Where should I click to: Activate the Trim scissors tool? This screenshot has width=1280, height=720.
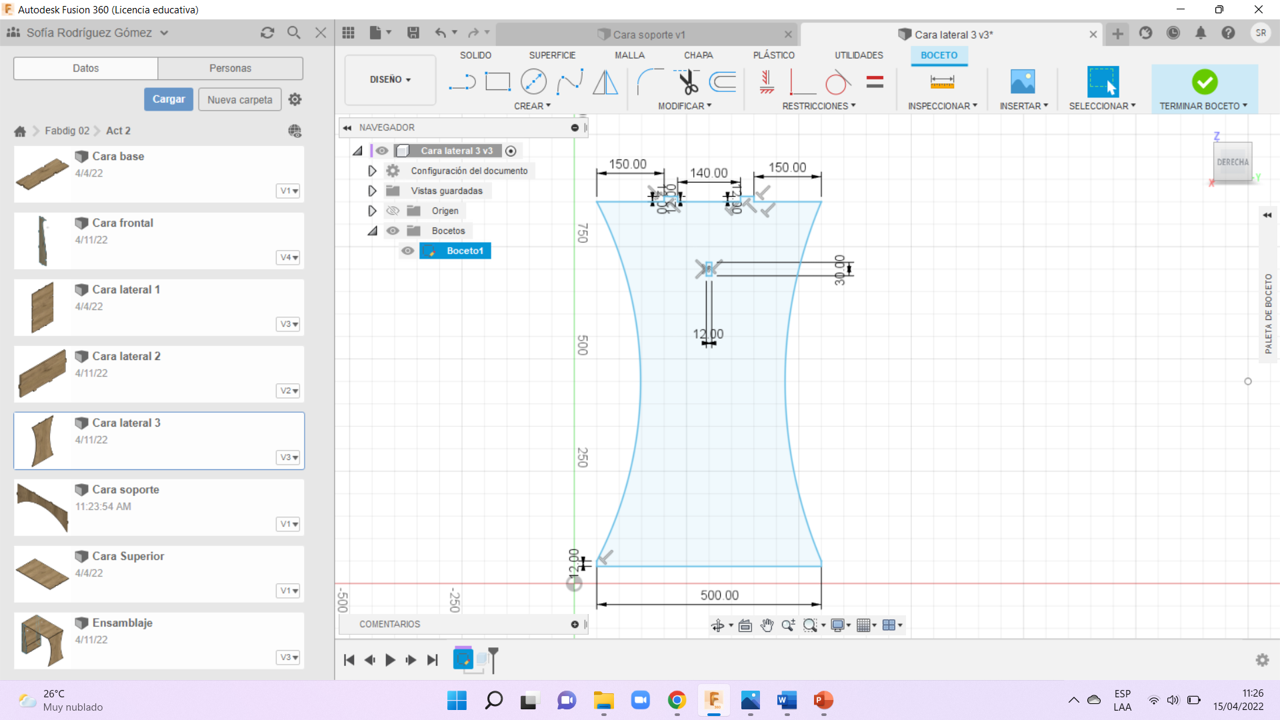coord(687,82)
